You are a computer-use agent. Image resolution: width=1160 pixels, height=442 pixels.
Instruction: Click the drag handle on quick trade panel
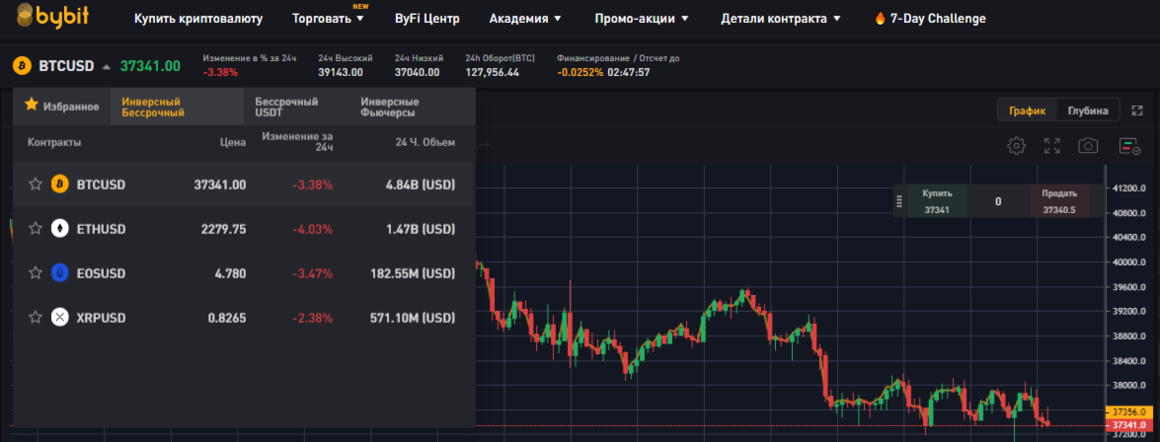(x=900, y=201)
